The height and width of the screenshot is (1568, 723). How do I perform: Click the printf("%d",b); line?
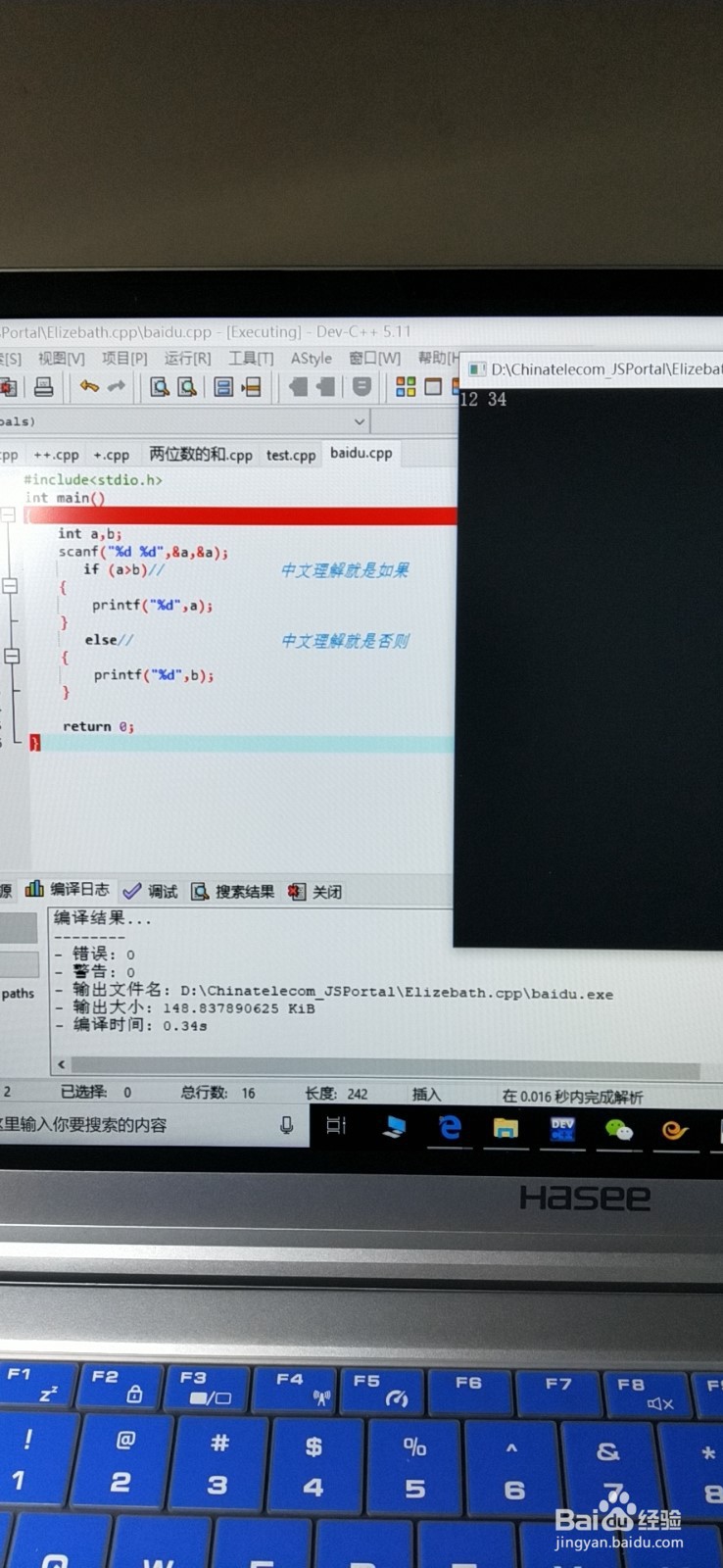154,675
